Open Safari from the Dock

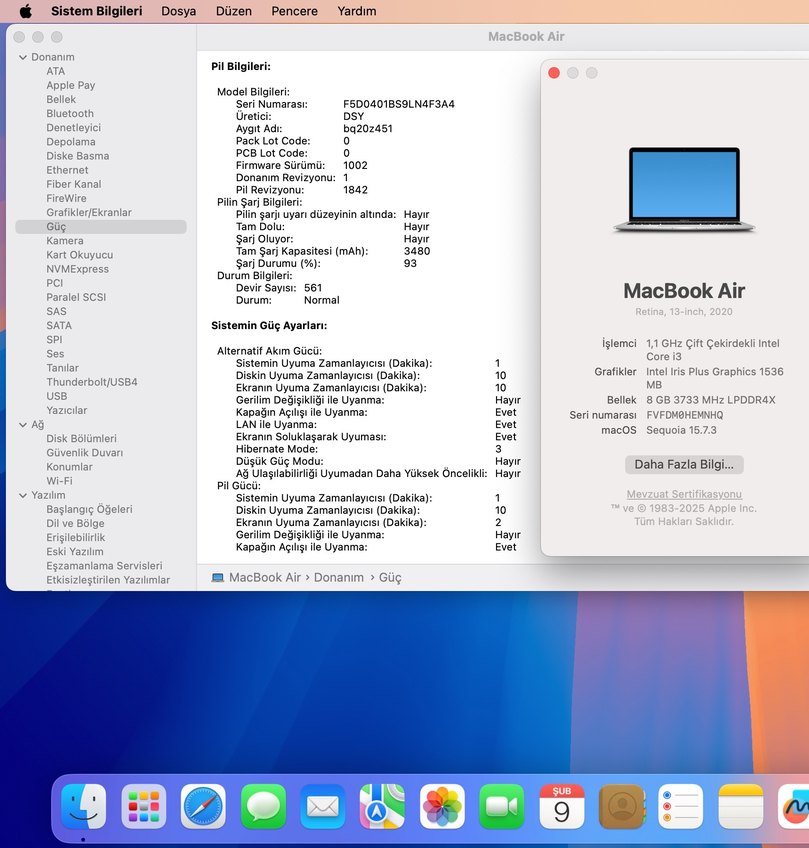pos(204,806)
